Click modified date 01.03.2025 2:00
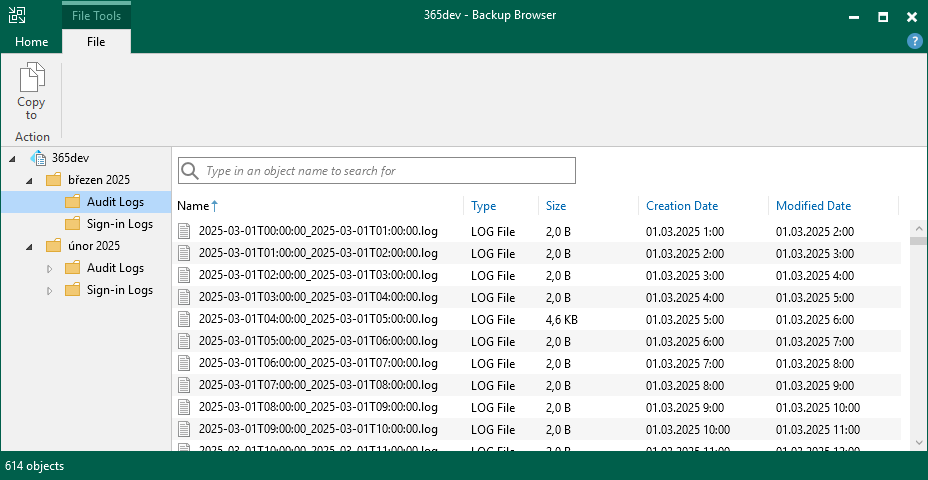Screen dimensions: 928x480 815,231
